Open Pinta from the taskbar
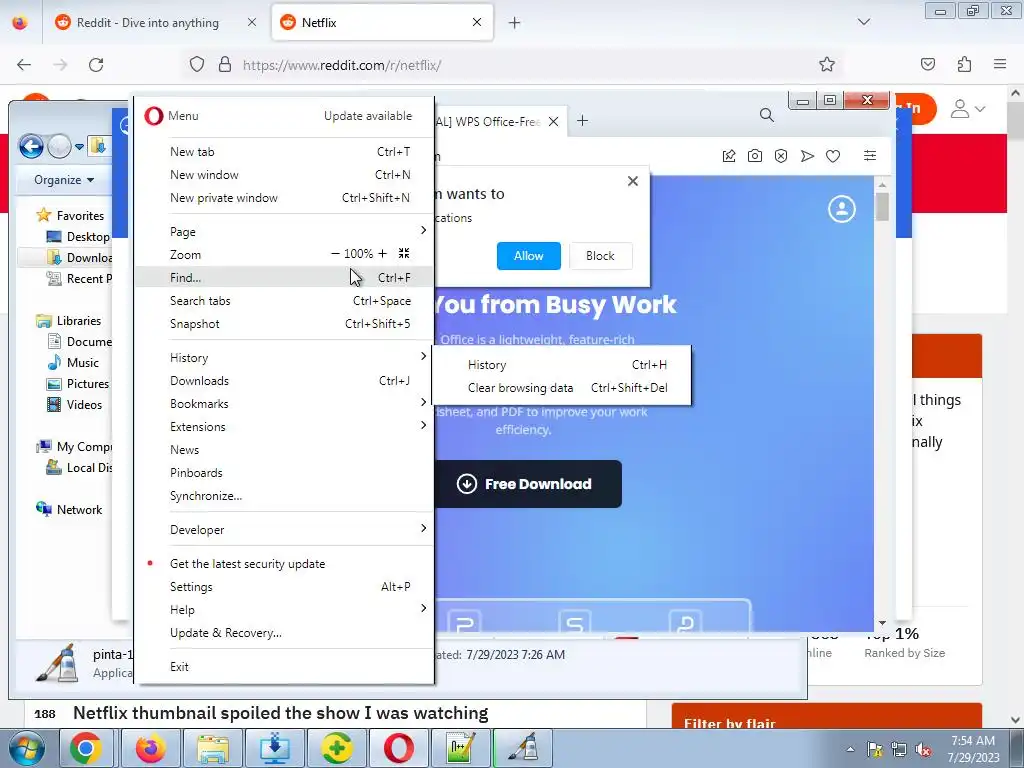Viewport: 1024px width, 768px height. point(523,748)
